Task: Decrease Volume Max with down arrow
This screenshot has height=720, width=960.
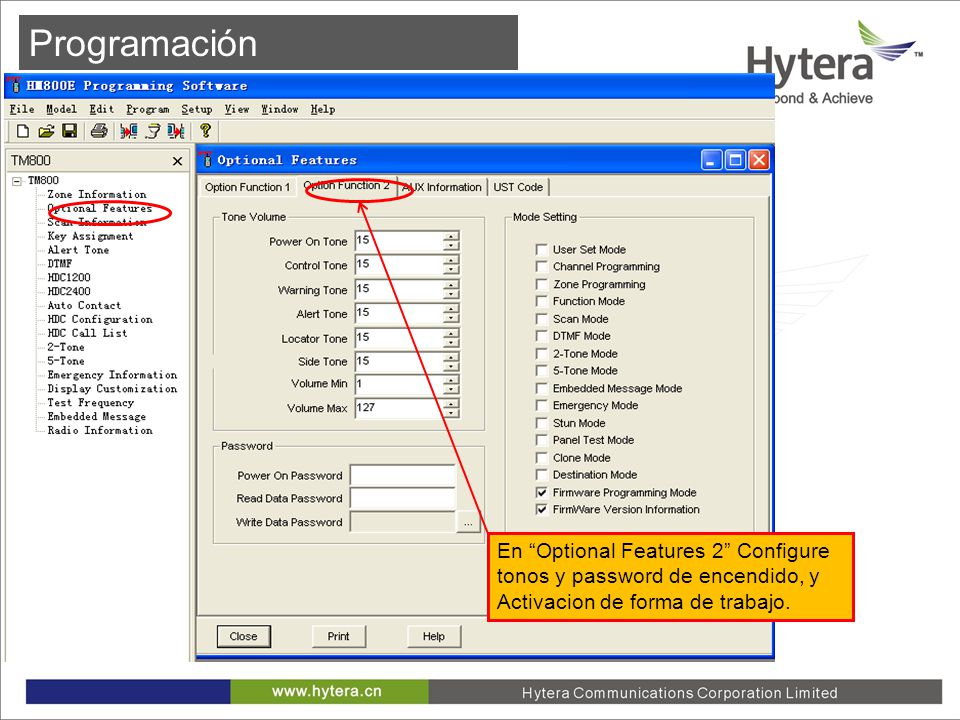Action: [451, 413]
